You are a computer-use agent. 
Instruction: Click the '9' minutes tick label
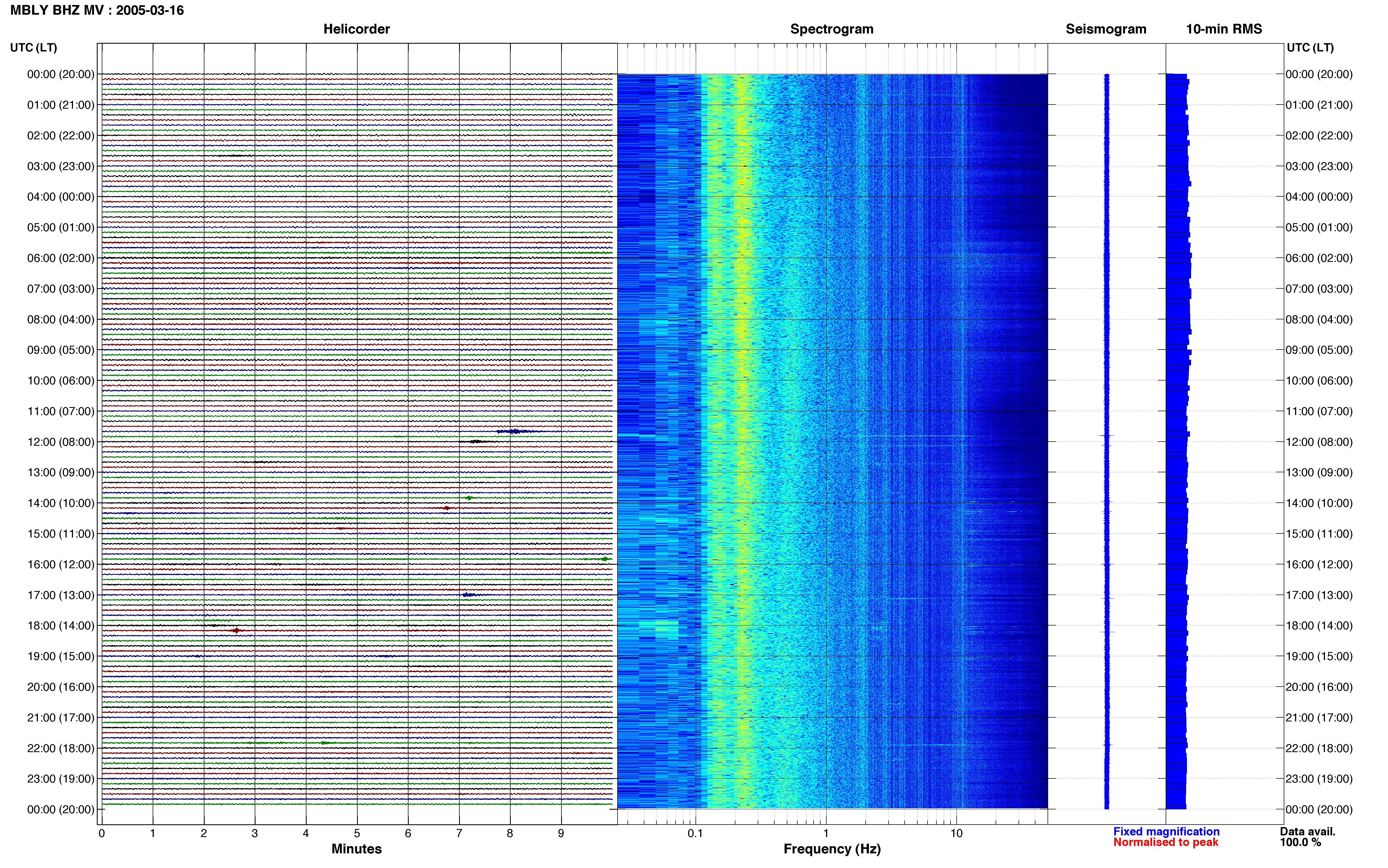tap(561, 833)
